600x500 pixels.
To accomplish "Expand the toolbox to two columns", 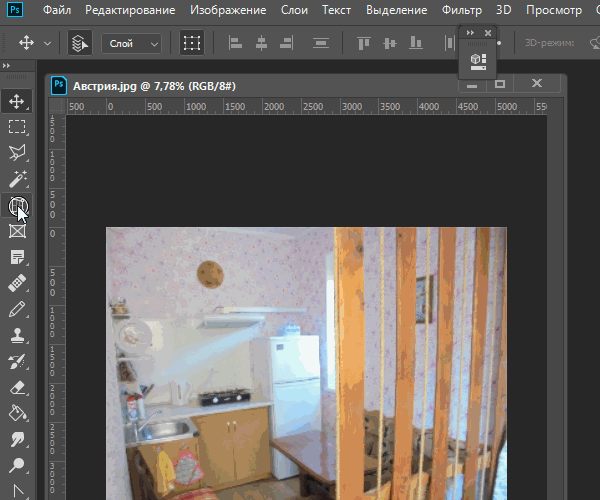I will [6, 66].
